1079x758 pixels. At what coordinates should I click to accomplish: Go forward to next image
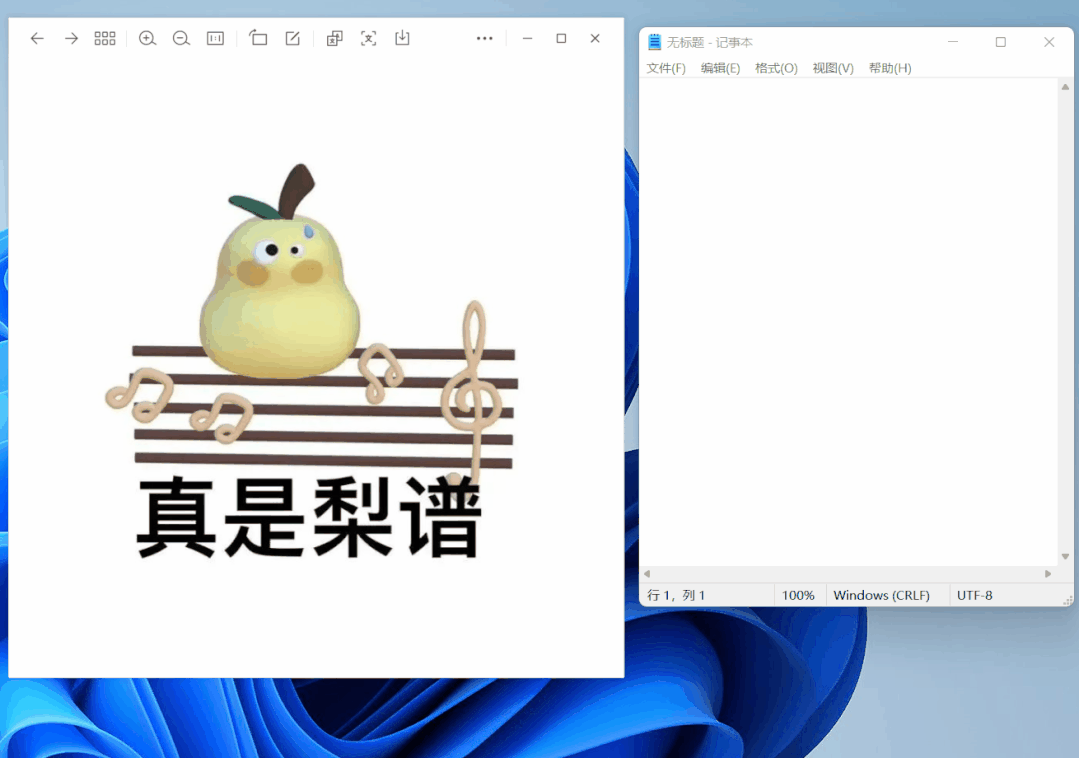pyautogui.click(x=70, y=38)
